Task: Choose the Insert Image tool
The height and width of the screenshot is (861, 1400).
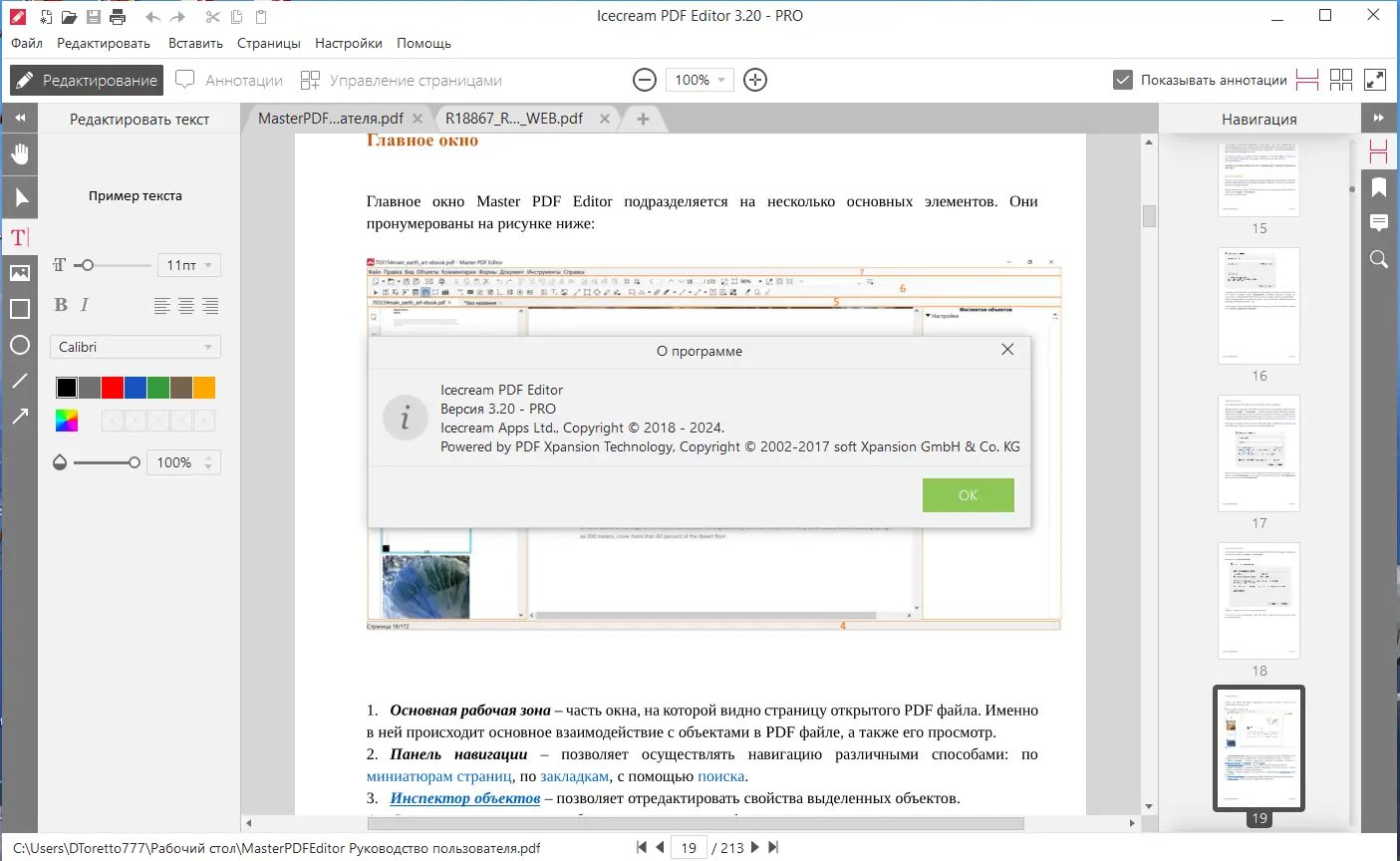Action: [20, 272]
